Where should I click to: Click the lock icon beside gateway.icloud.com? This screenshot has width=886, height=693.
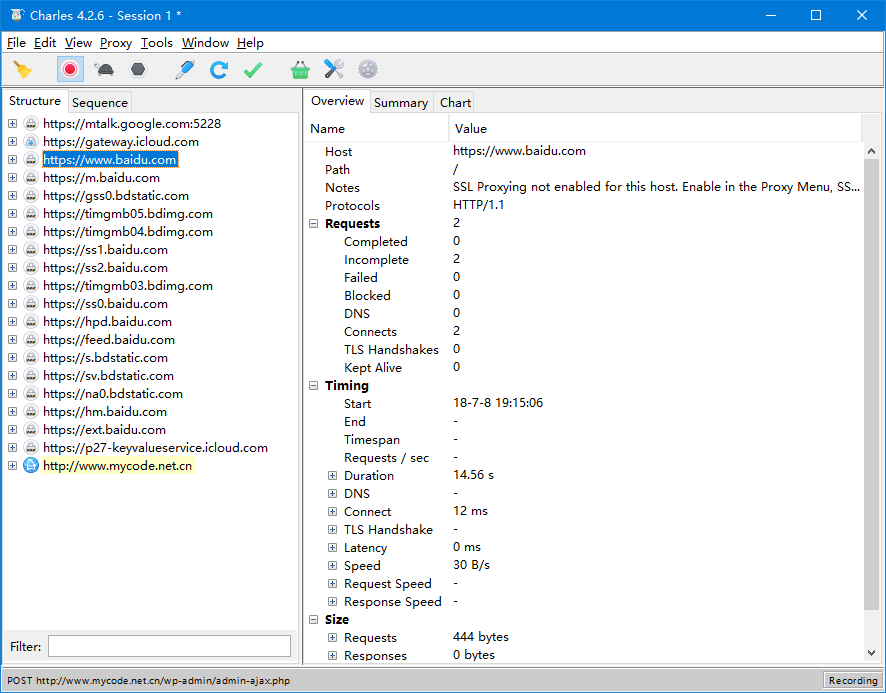[31, 141]
